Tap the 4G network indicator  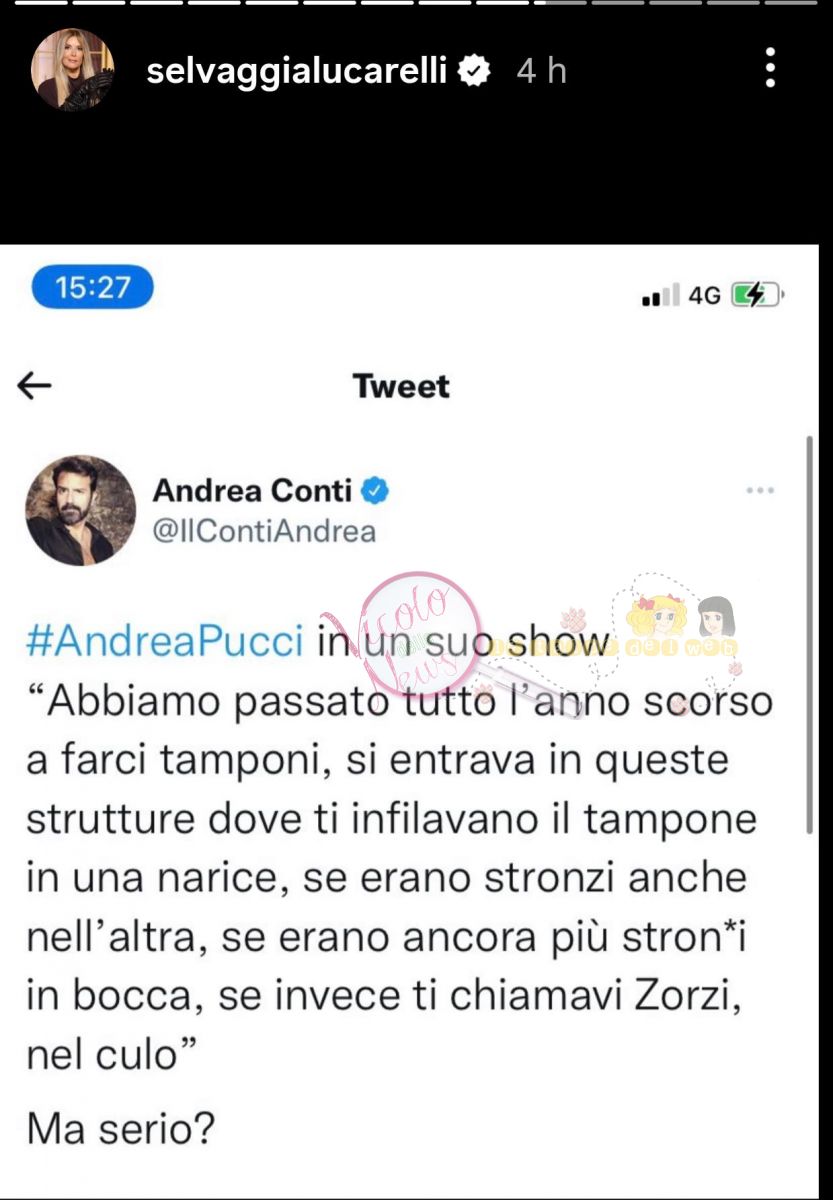pos(705,296)
